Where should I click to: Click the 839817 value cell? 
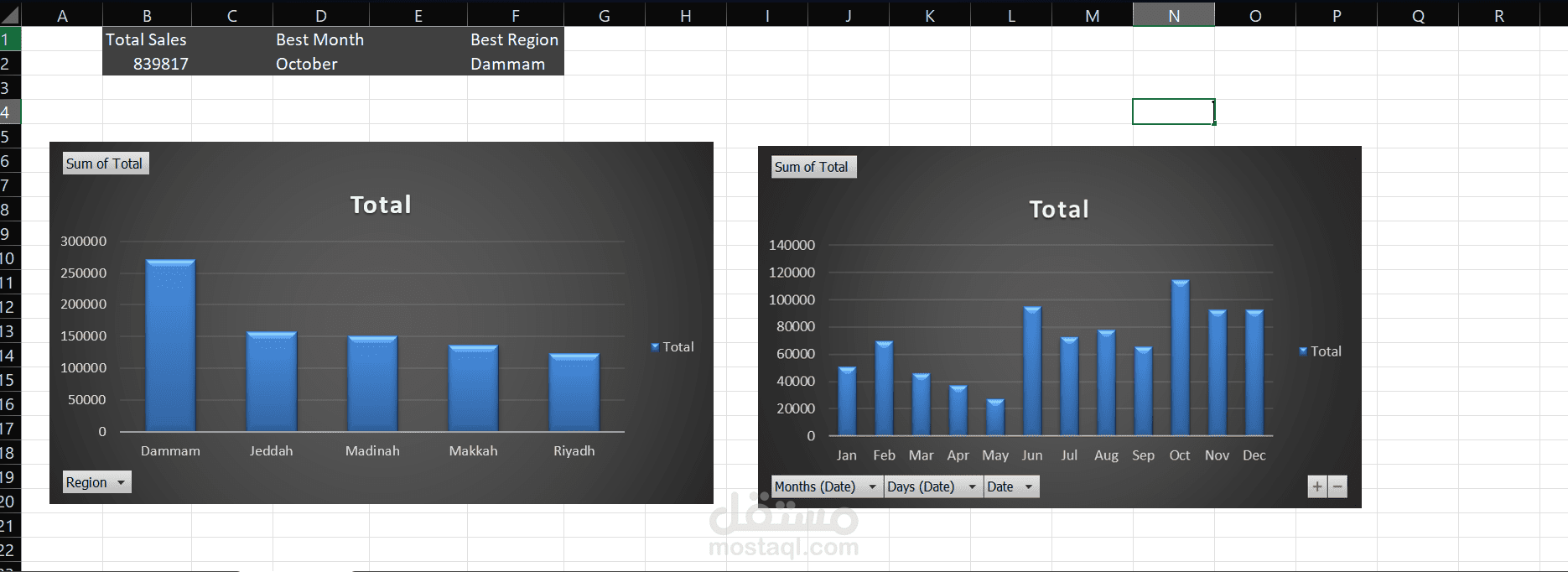[x=147, y=64]
